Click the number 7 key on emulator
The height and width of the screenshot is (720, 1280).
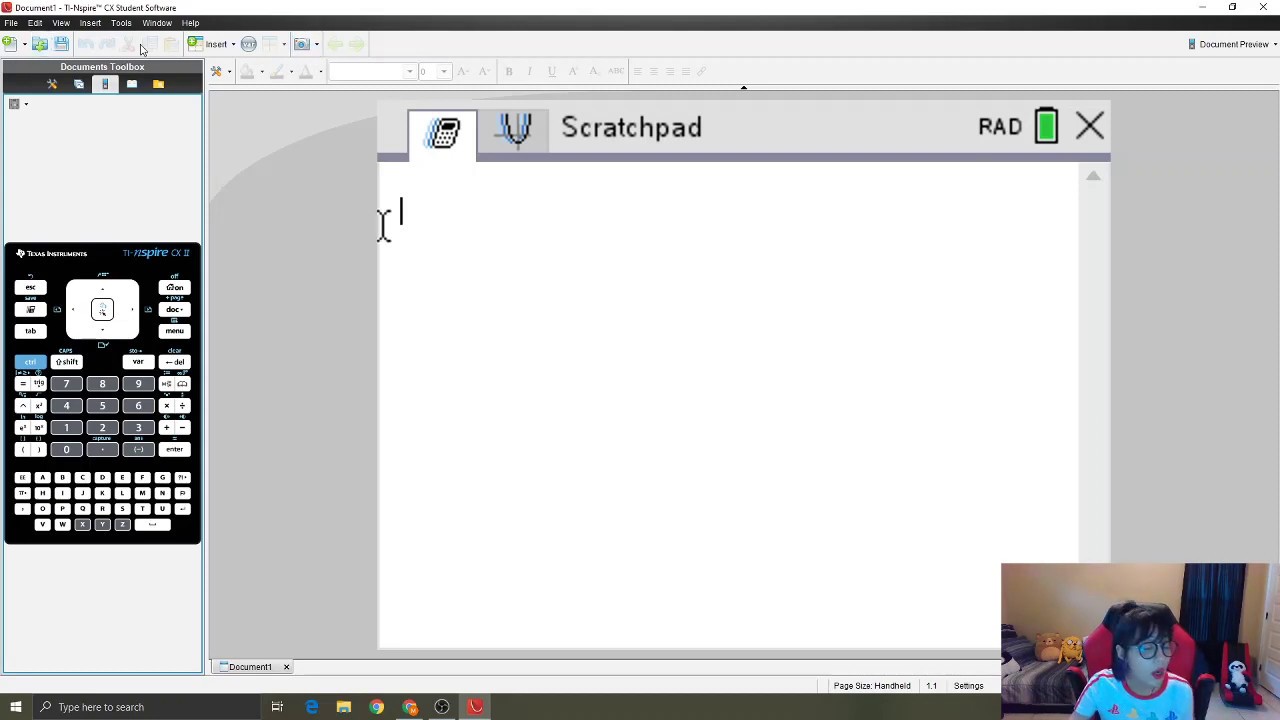tap(66, 384)
